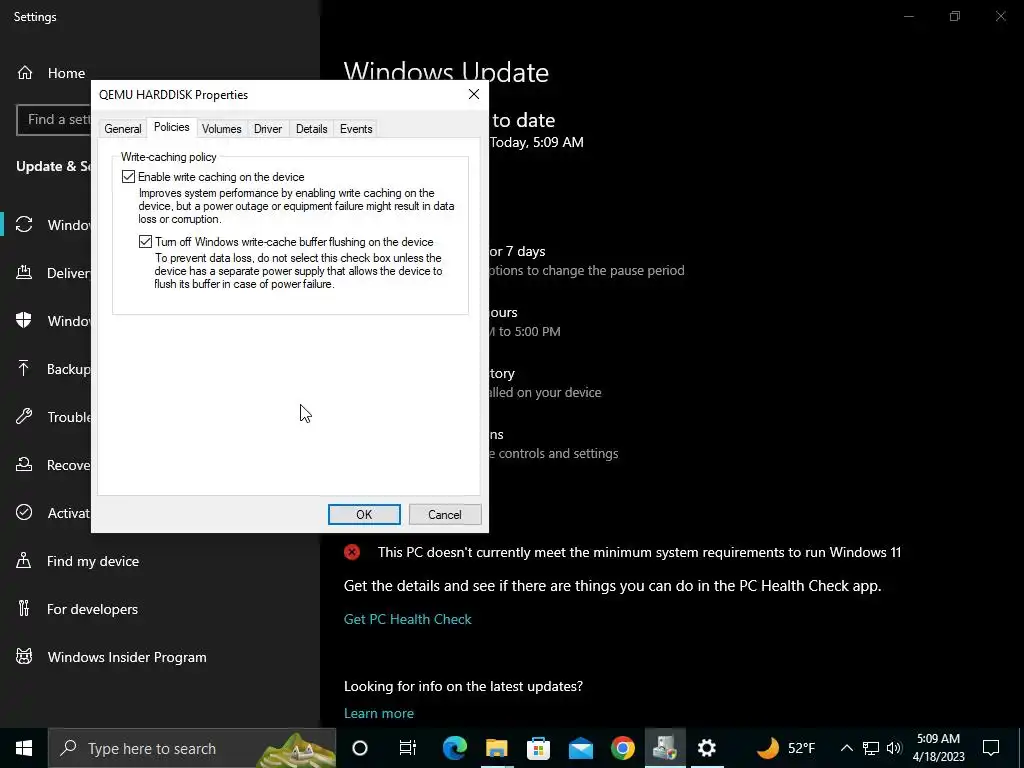This screenshot has width=1024, height=768.
Task: Click the network icon in system tray
Action: [x=871, y=748]
